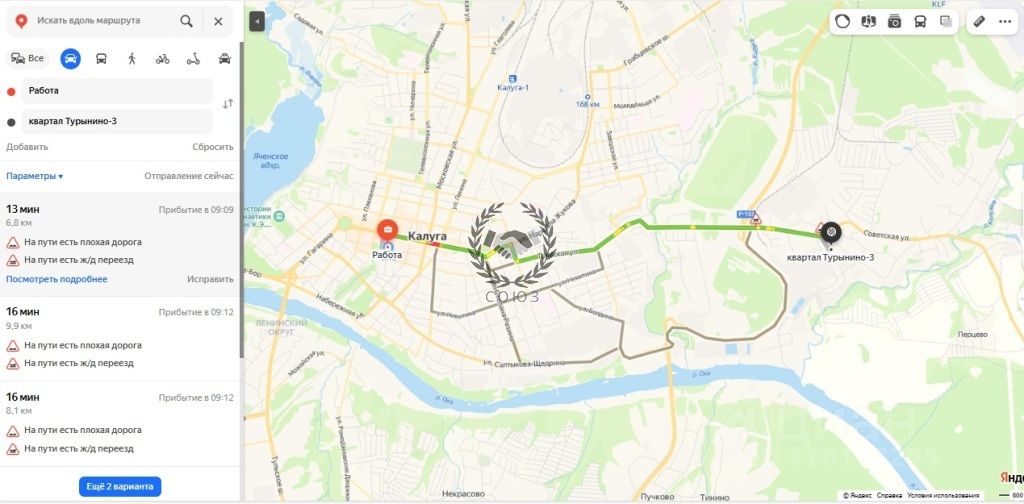Expand the Параметры route options dropdown
1024x504 pixels.
(35, 176)
